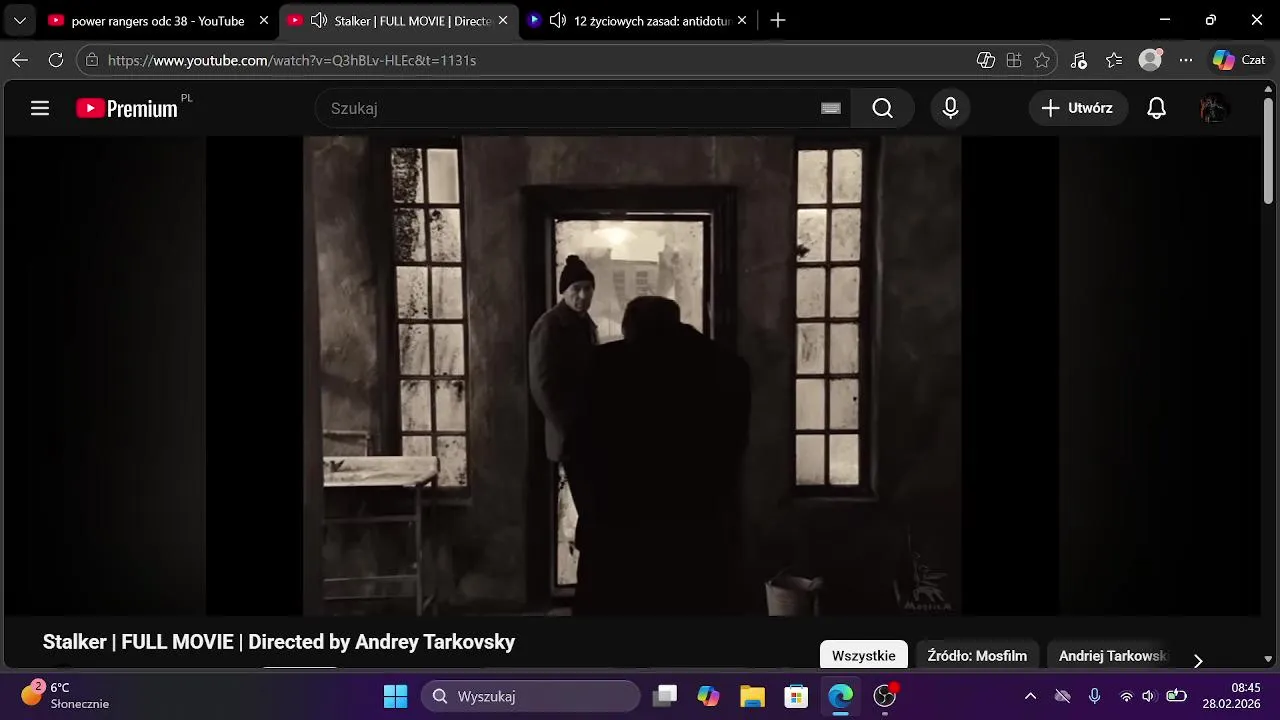Open a new browser tab
Viewport: 1280px width, 720px height.
point(778,20)
